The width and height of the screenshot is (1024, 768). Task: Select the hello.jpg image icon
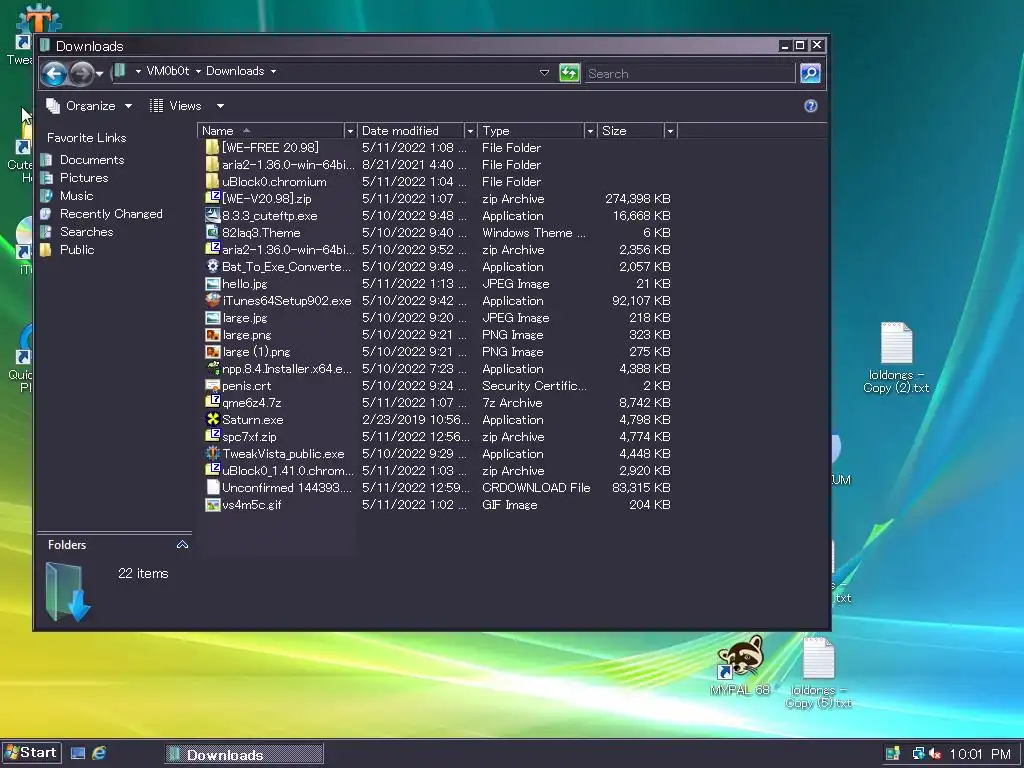tap(212, 283)
